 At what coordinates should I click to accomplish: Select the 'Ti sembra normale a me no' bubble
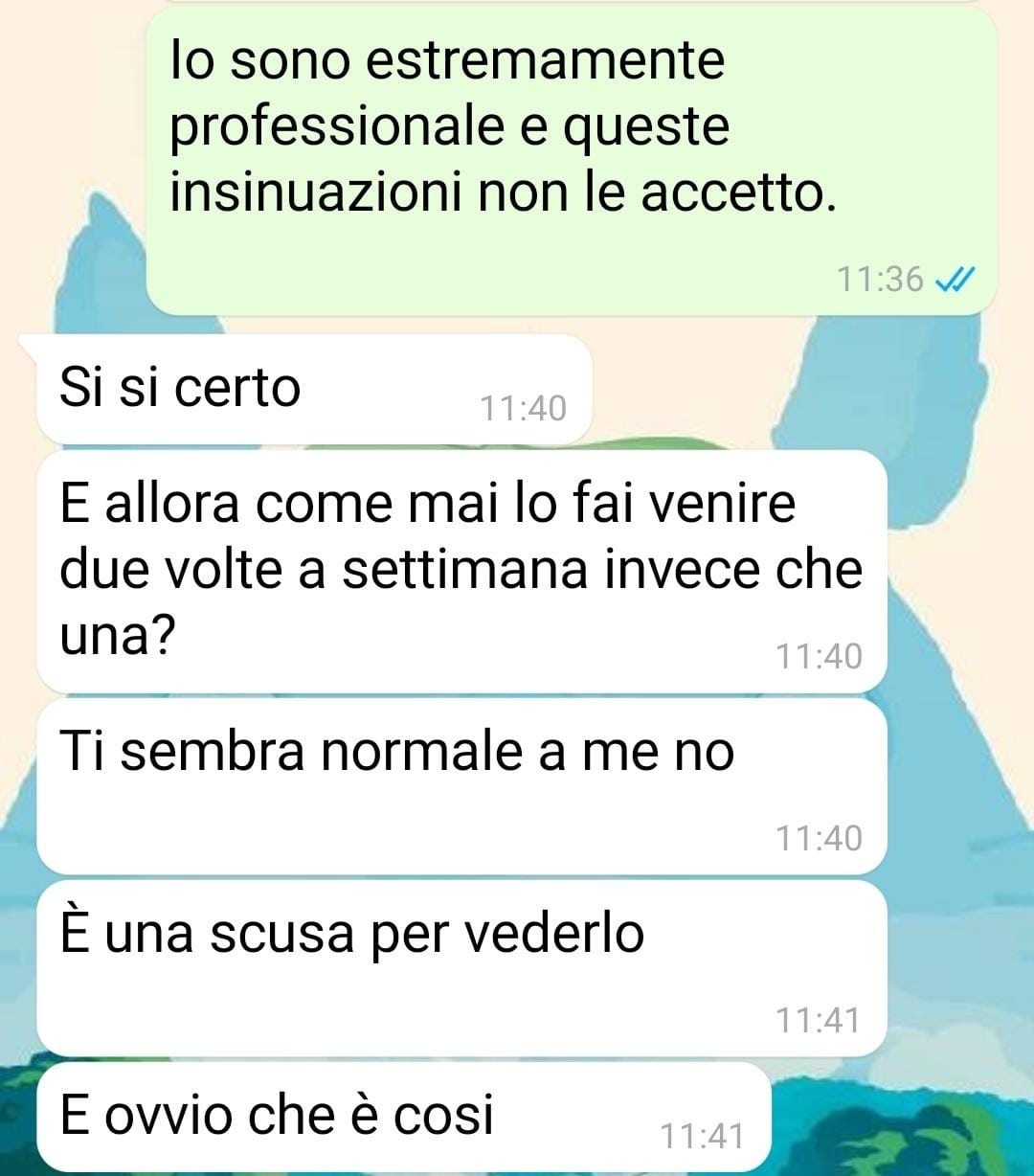pyautogui.click(x=461, y=786)
